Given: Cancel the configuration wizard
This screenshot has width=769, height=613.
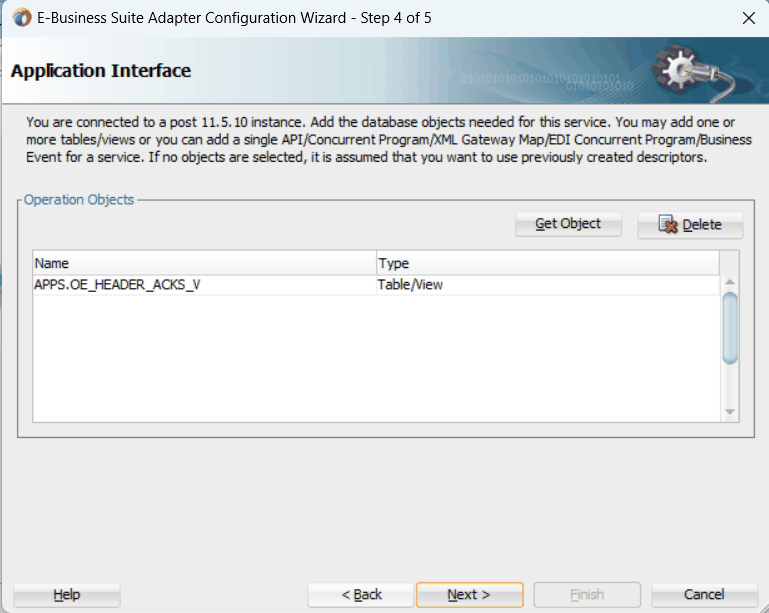Looking at the screenshot, I should (704, 595).
